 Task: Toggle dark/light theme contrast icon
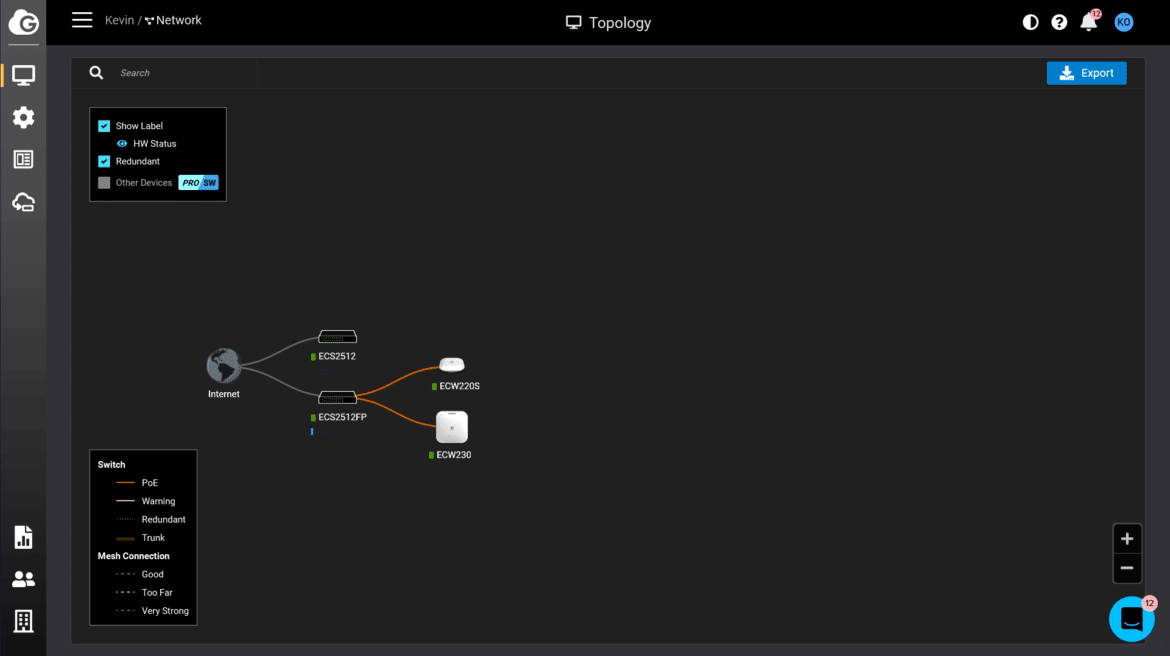tap(1030, 22)
